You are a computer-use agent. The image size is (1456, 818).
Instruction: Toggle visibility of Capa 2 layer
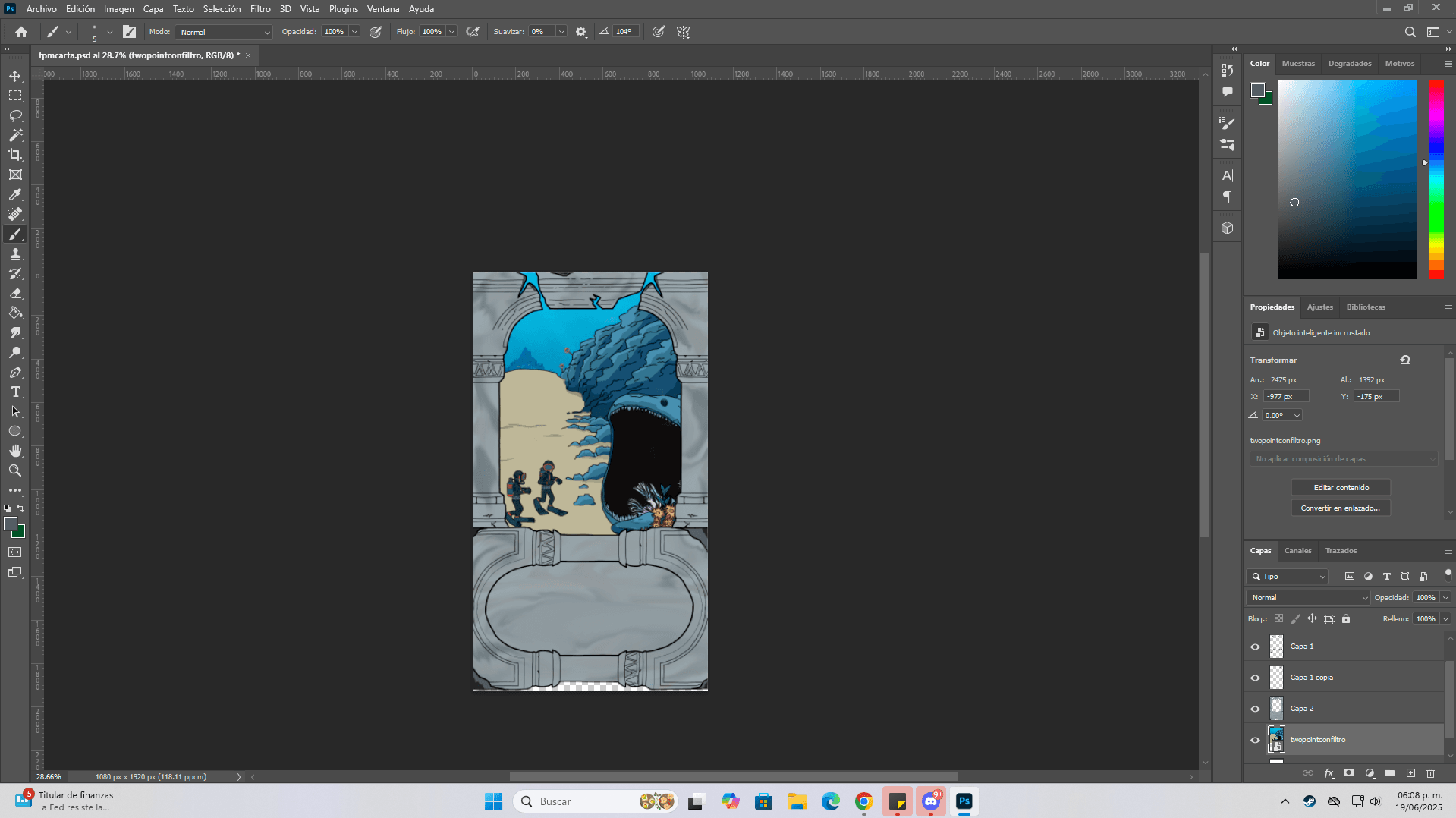pos(1255,709)
